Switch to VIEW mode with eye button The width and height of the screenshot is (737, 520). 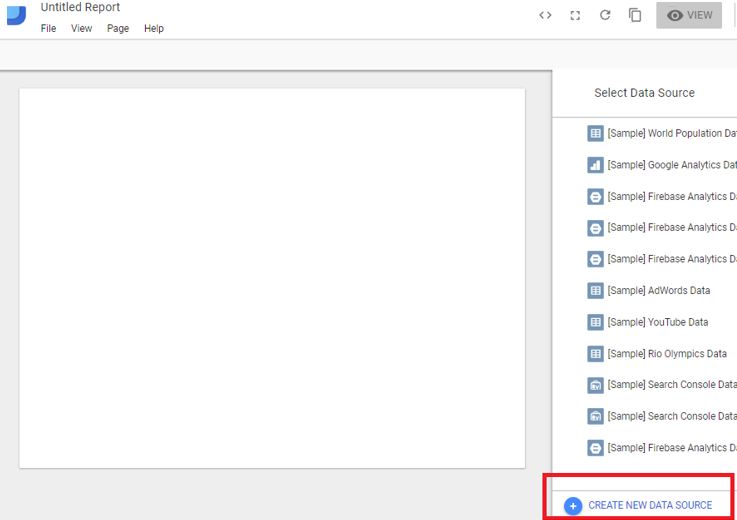[x=689, y=15]
